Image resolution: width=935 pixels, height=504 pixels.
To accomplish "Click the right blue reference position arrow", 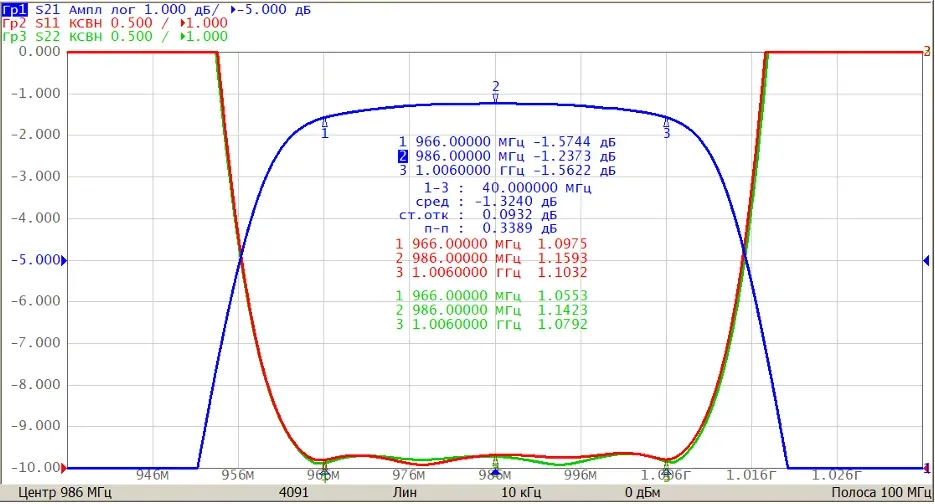I will pos(925,260).
